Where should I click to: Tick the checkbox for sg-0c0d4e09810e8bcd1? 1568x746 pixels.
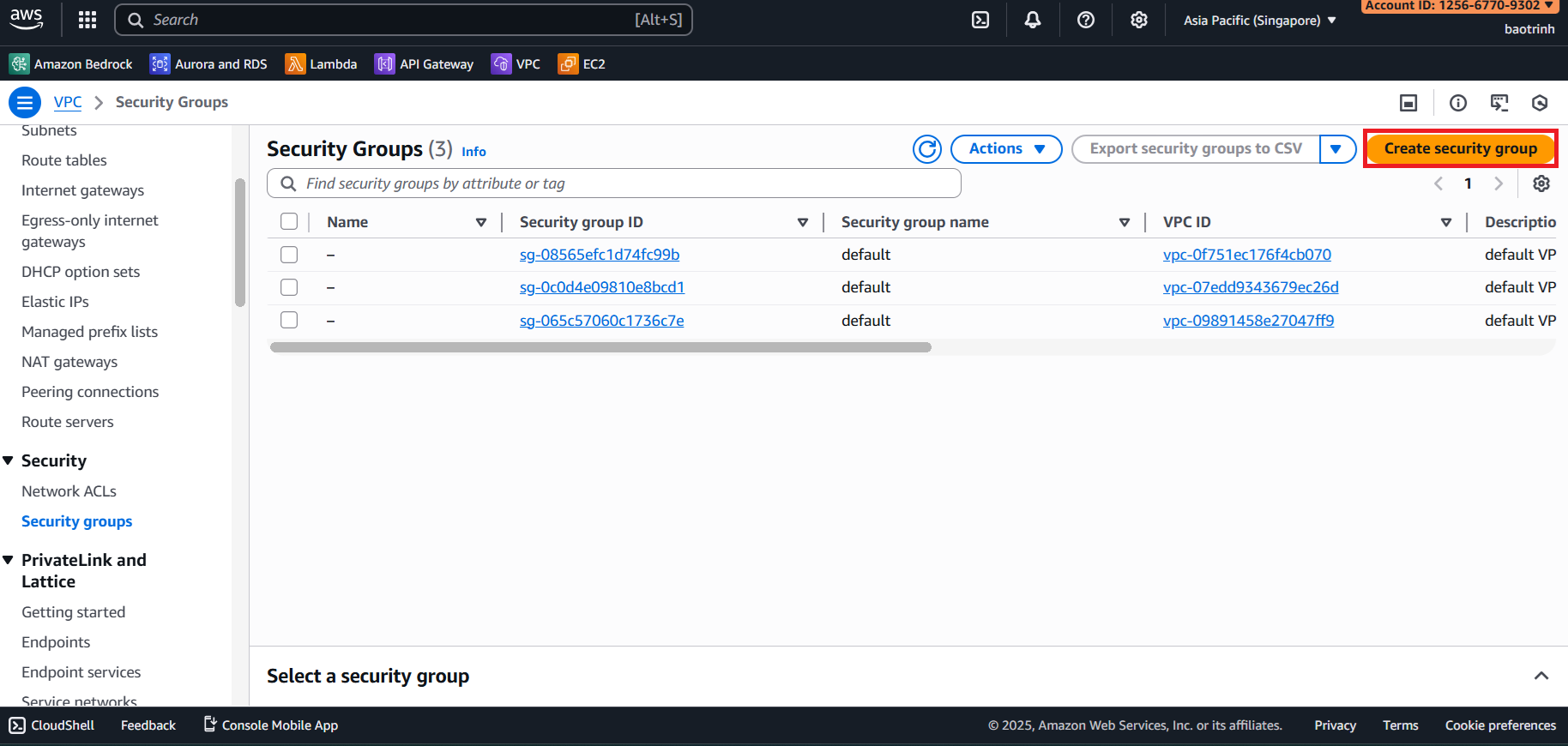coord(289,287)
